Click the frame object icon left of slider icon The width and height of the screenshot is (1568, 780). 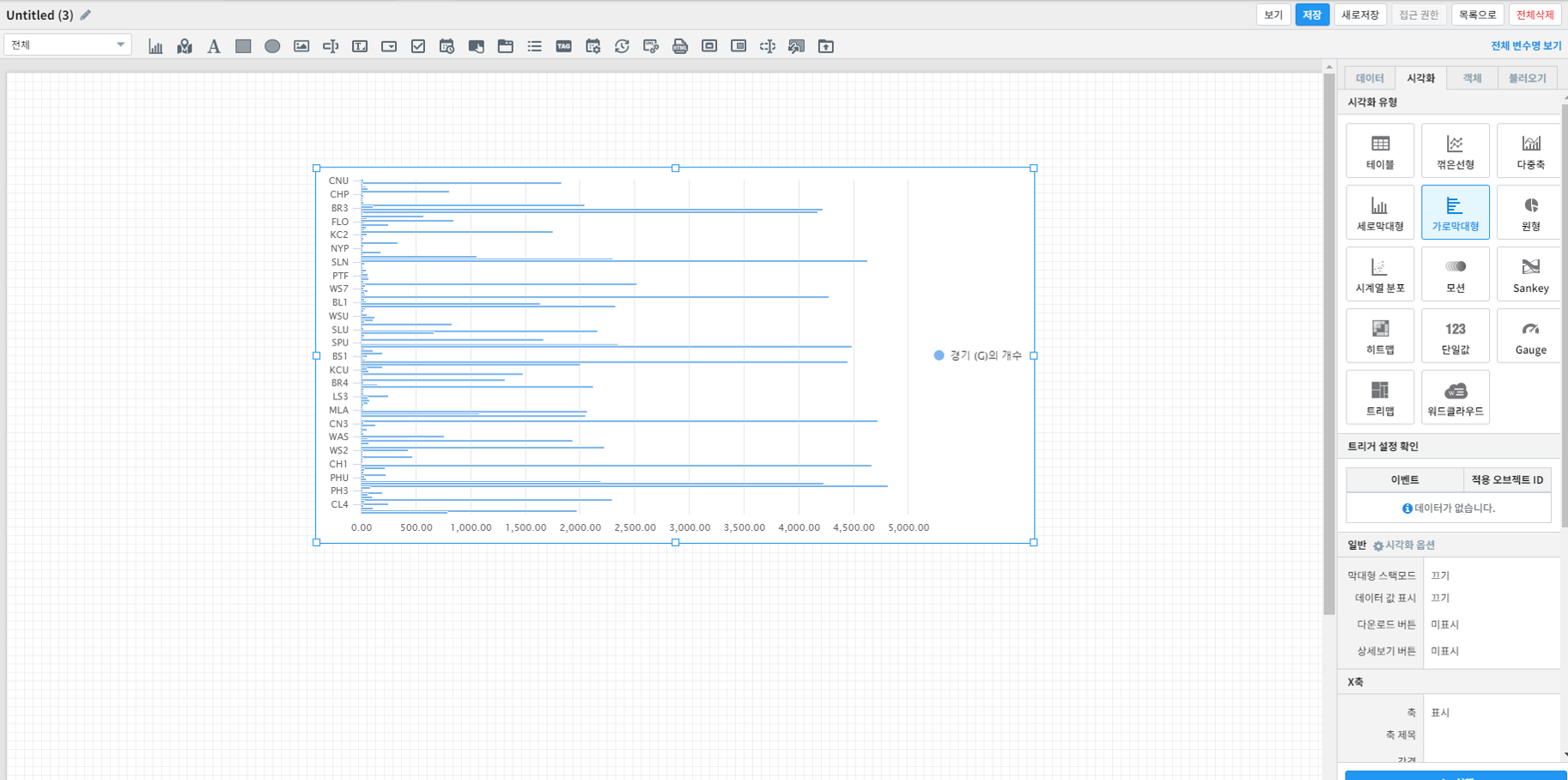(709, 46)
